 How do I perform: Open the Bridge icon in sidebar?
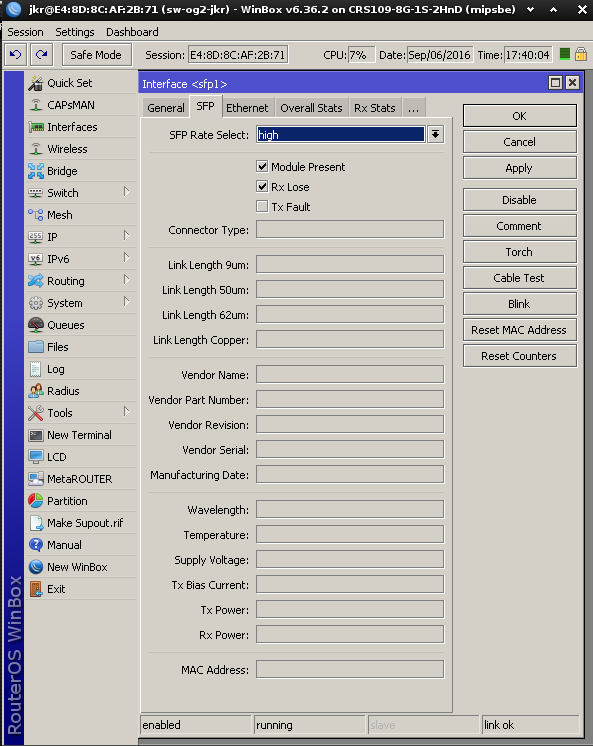[36, 171]
